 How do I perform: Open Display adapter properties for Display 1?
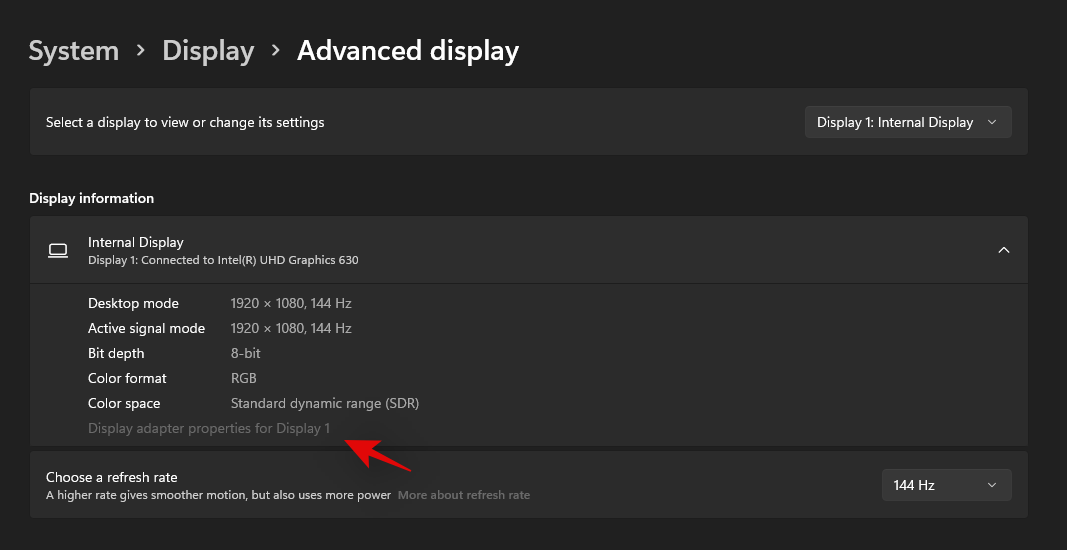tap(209, 429)
